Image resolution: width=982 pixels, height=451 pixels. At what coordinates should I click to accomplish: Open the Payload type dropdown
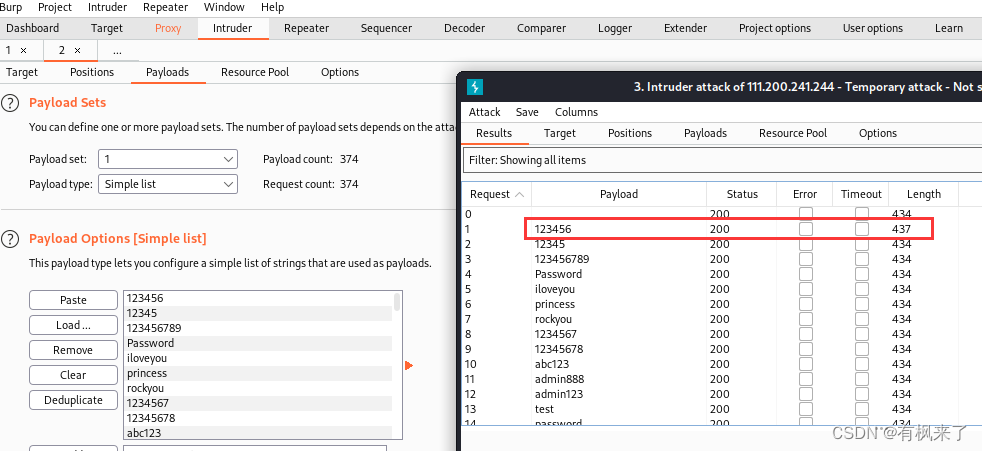pyautogui.click(x=168, y=184)
